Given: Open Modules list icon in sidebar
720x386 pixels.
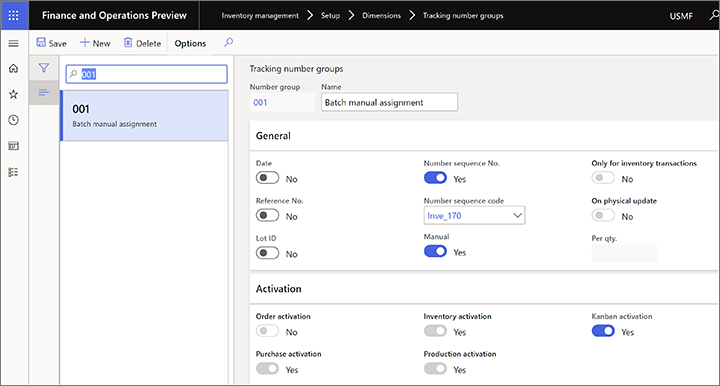Looking at the screenshot, I should tap(14, 172).
